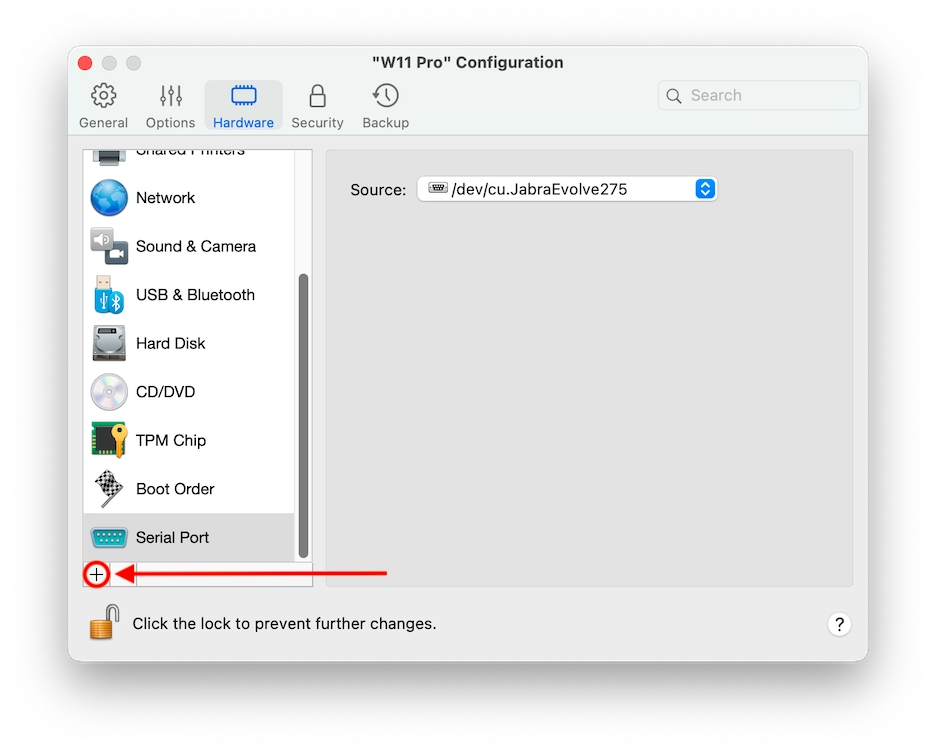Click the blue Source popup arrows

pyautogui.click(x=705, y=189)
